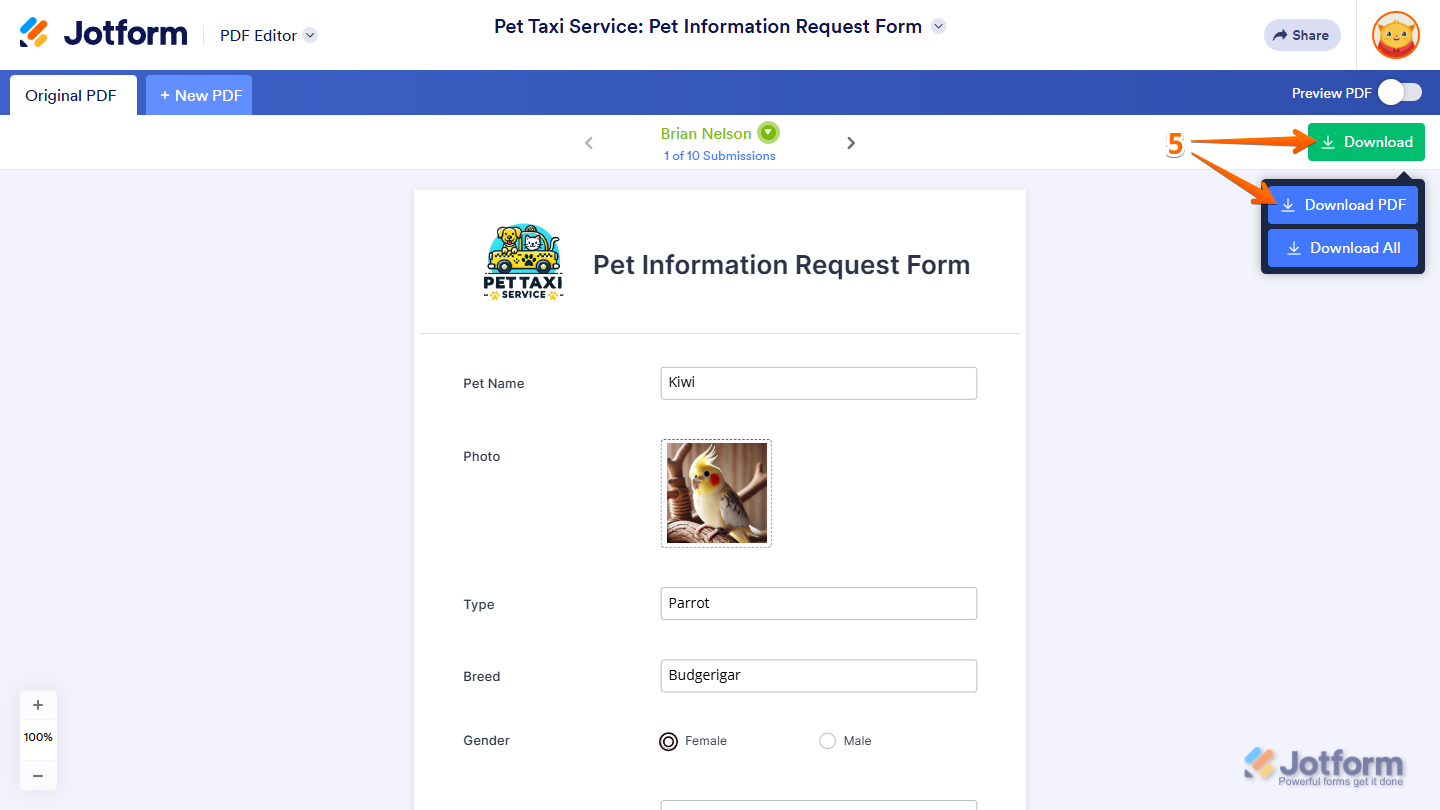Choose Download PDF from the menu

click(x=1343, y=205)
